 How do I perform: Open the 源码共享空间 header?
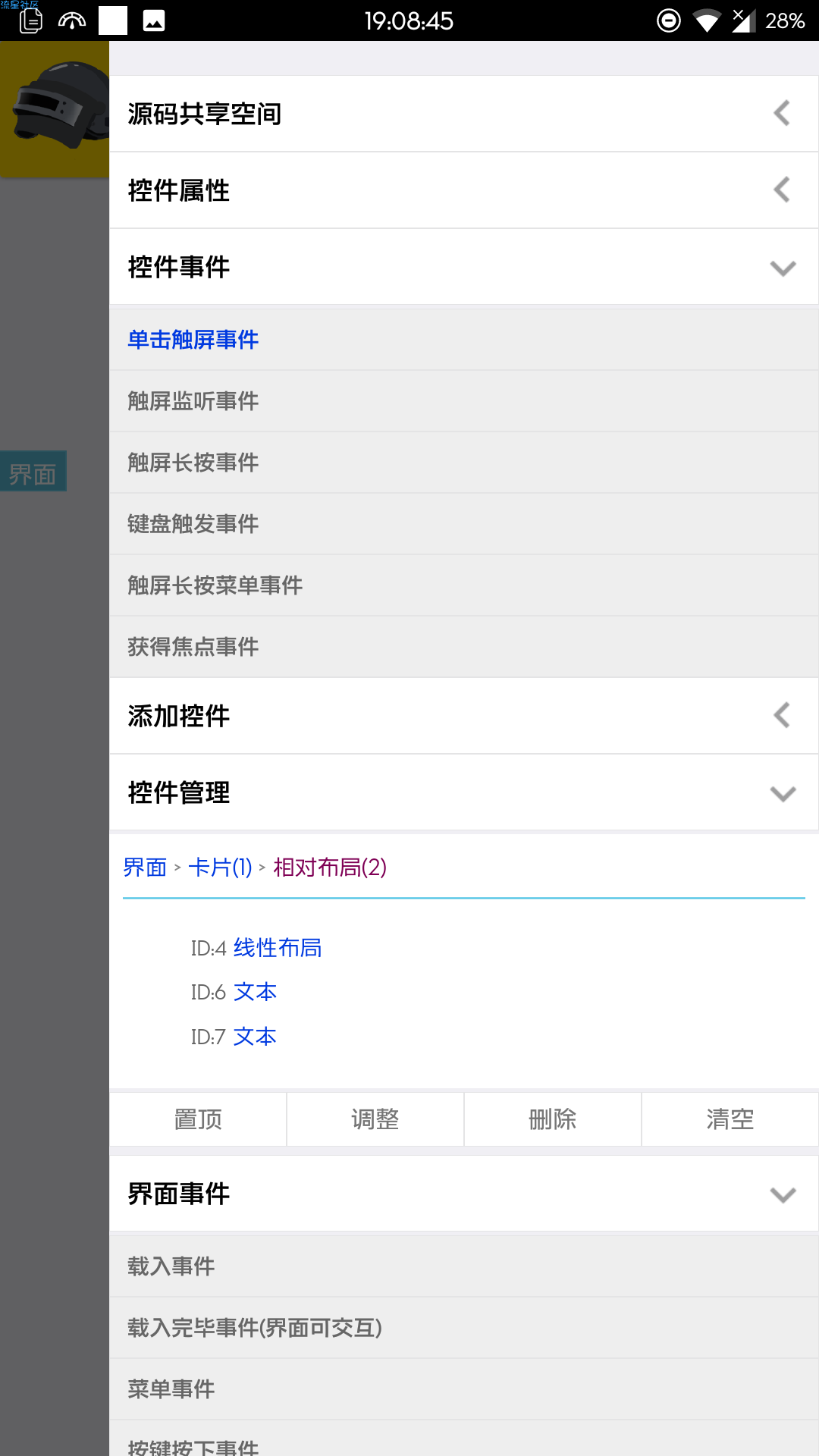point(464,114)
